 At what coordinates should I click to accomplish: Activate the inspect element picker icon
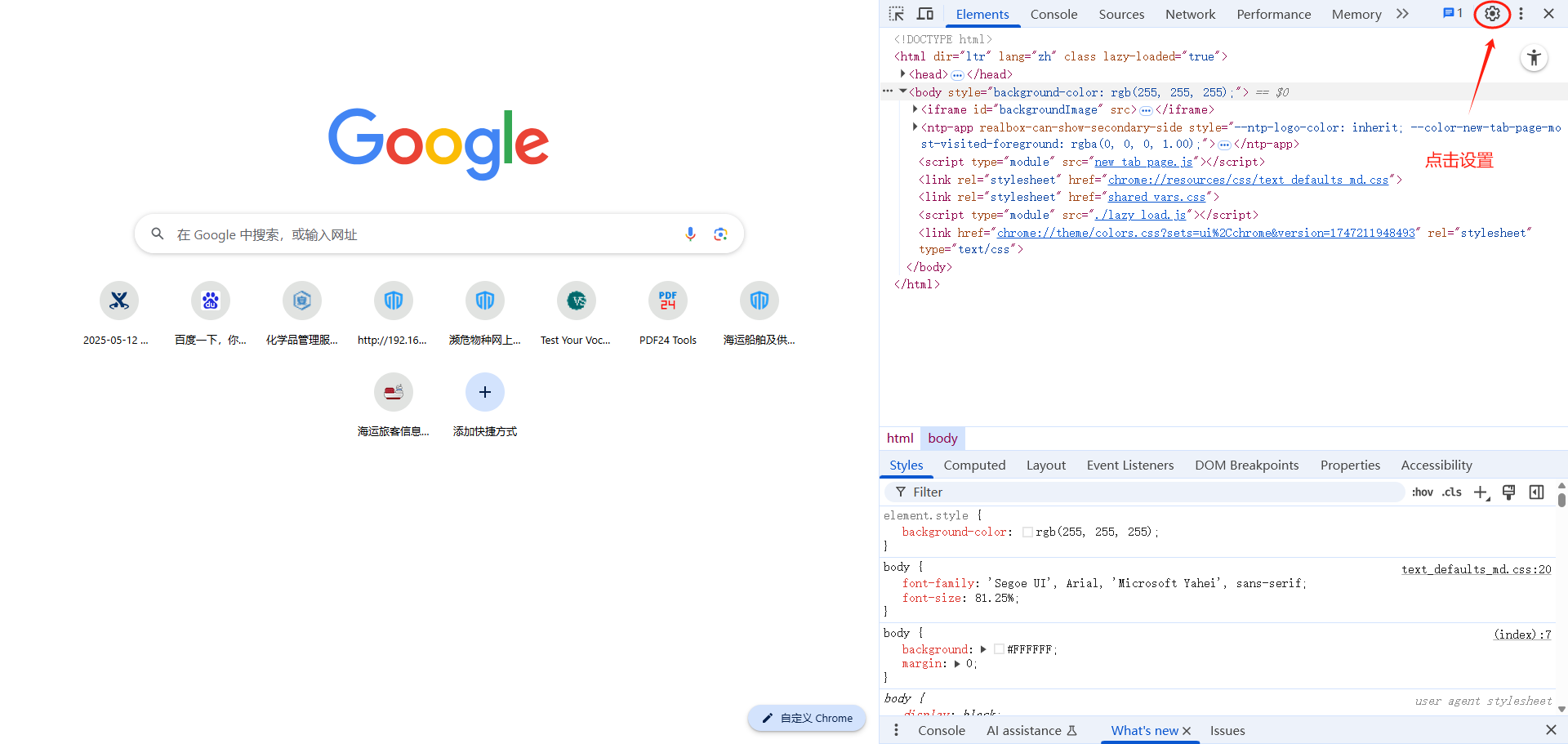point(897,14)
